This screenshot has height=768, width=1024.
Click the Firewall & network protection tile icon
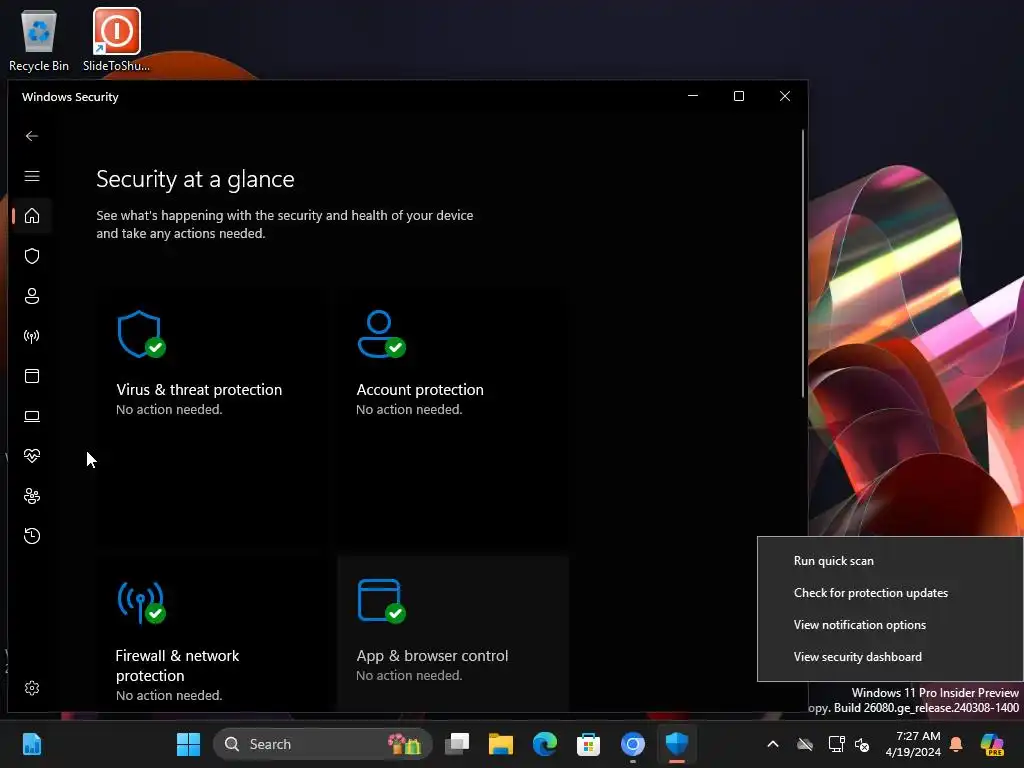click(141, 602)
